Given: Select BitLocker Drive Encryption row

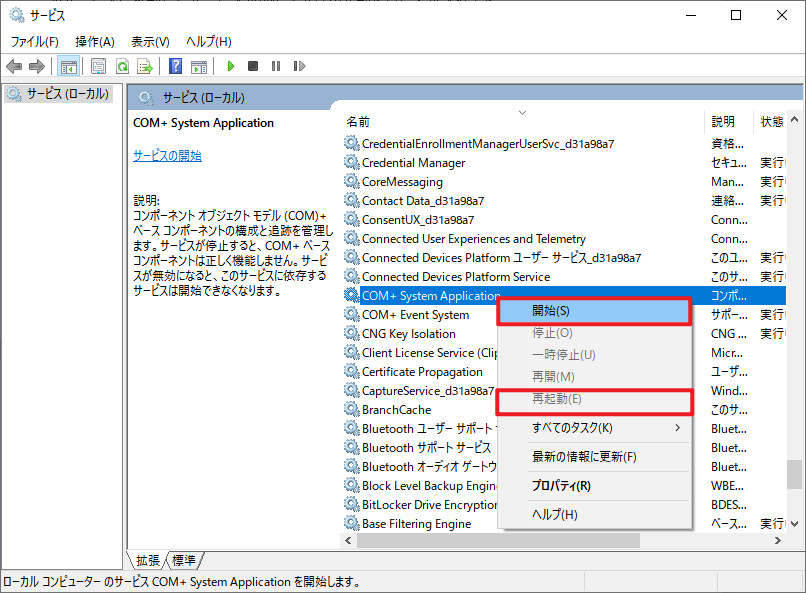Looking at the screenshot, I should (x=419, y=505).
